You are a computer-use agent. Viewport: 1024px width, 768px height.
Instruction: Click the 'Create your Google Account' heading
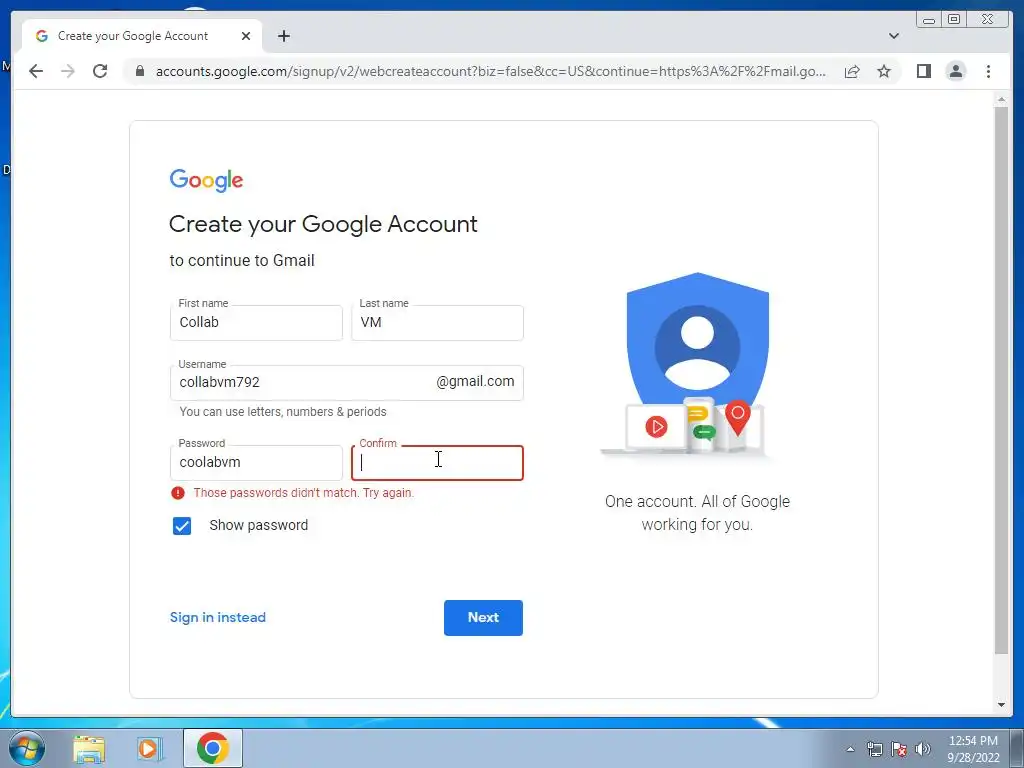pyautogui.click(x=323, y=225)
